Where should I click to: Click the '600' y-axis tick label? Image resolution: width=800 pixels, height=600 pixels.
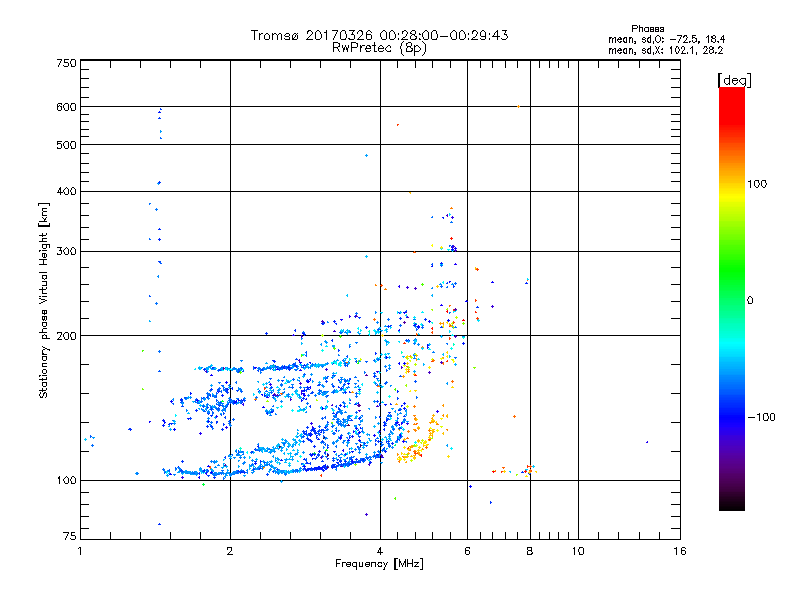(x=66, y=107)
